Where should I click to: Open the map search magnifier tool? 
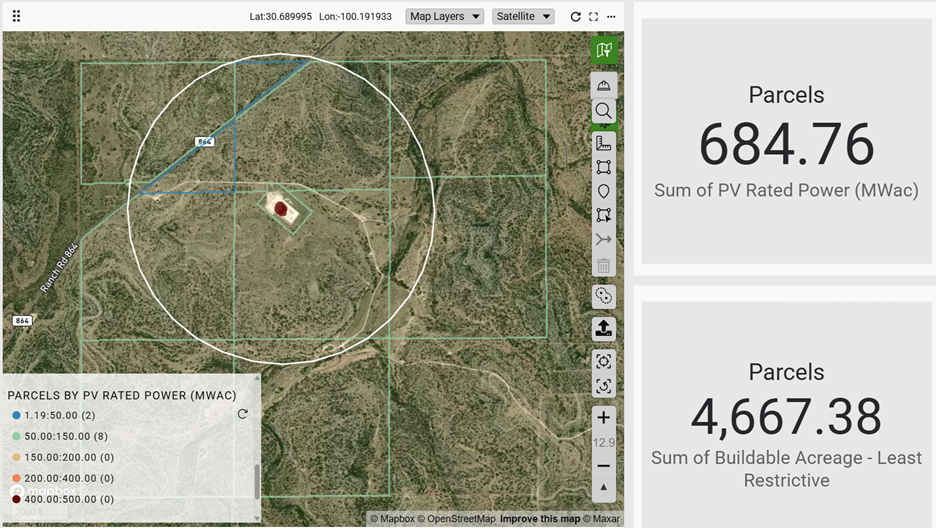tap(604, 111)
